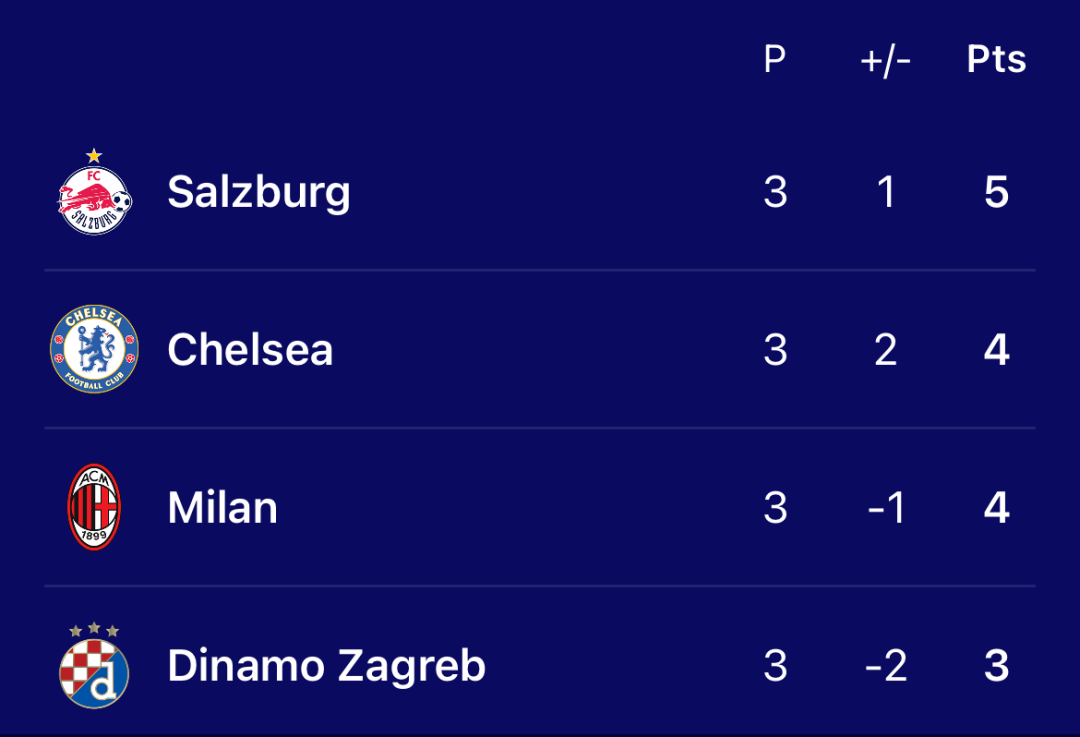
Task: Select Salzburg's games played value
Action: [776, 192]
